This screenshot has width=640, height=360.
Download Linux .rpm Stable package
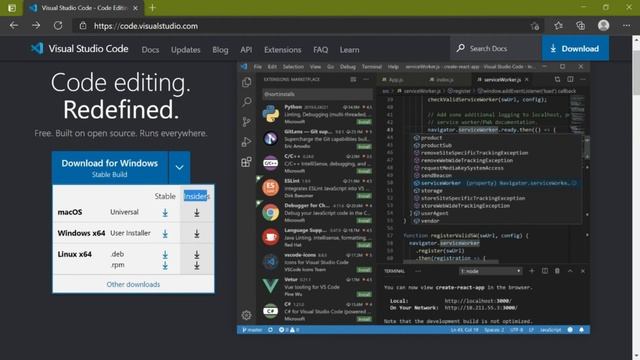pos(165,265)
